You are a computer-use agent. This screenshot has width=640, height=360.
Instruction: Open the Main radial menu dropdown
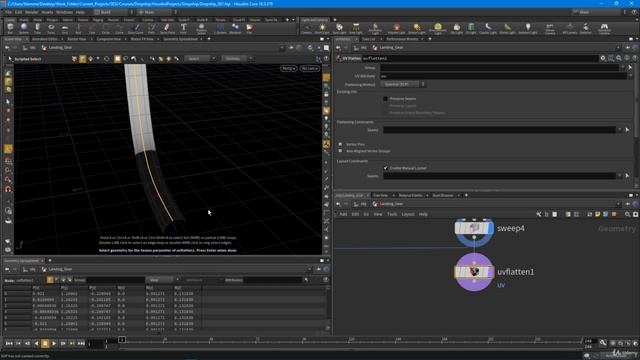pyautogui.click(x=157, y=12)
